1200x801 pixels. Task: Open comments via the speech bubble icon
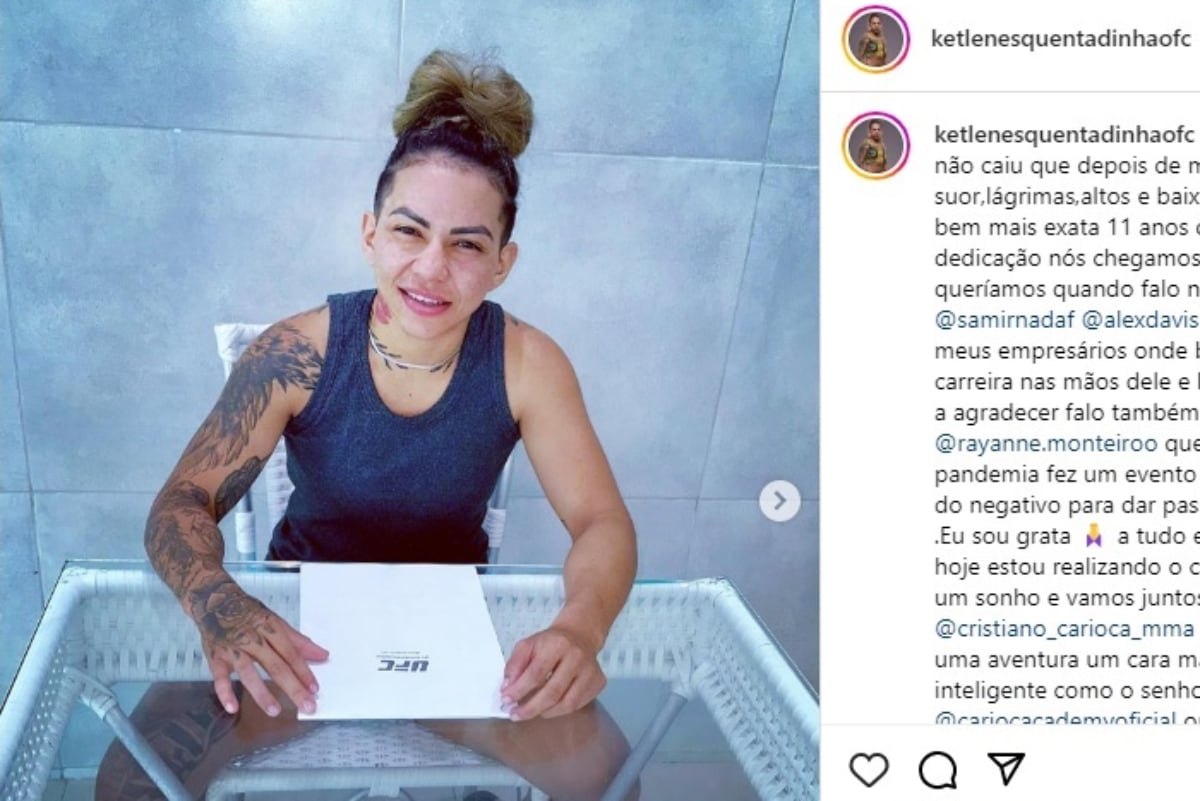[937, 768]
